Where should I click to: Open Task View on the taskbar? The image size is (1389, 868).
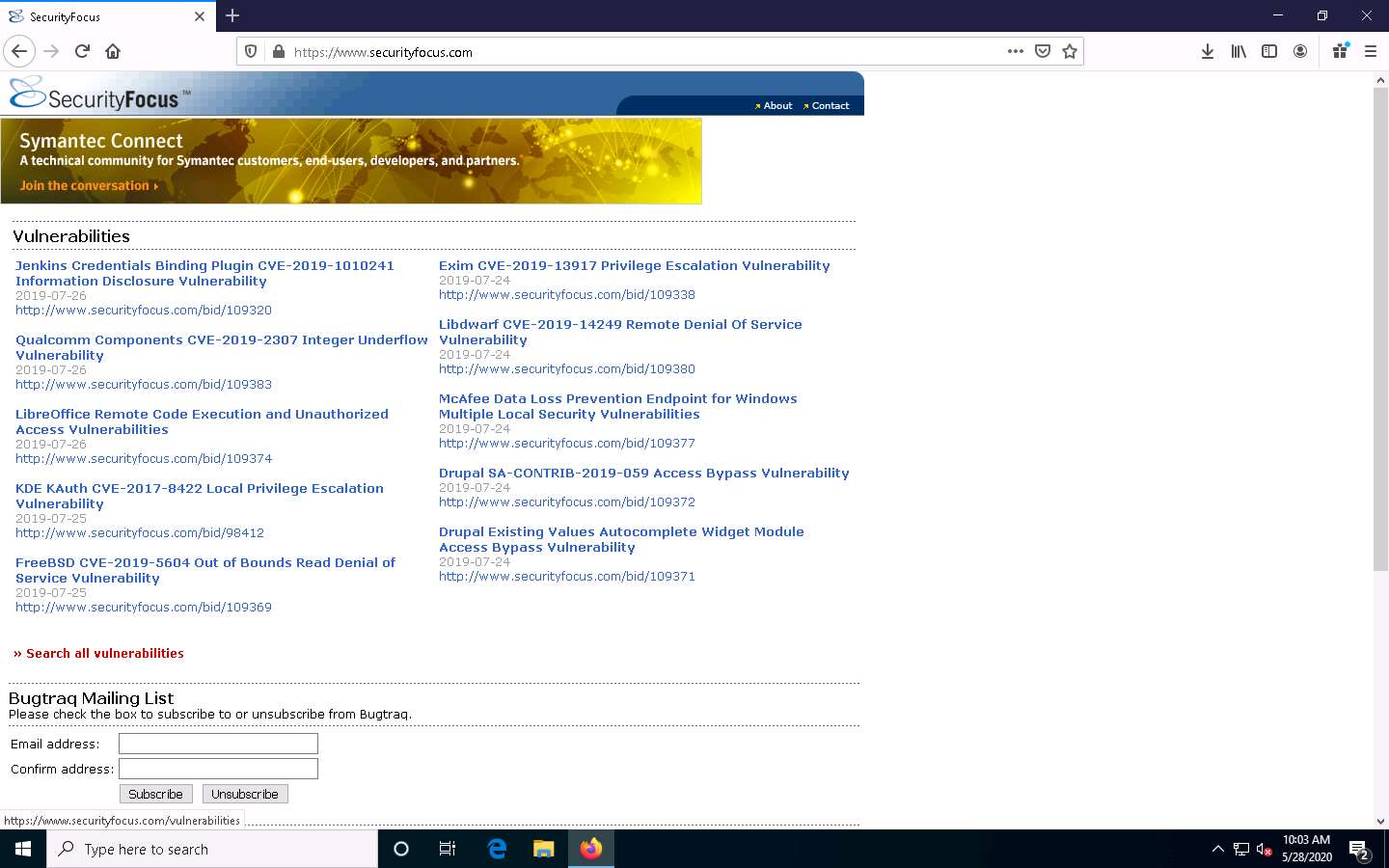[x=448, y=849]
